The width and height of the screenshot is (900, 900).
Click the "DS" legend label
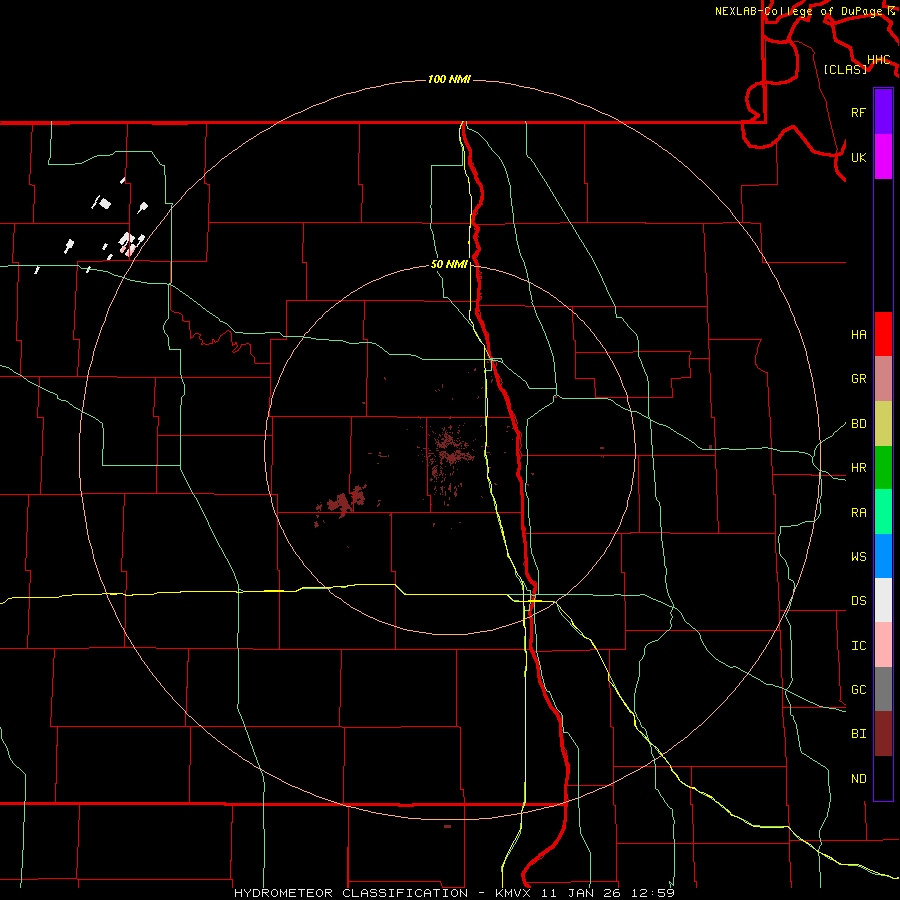(x=859, y=601)
